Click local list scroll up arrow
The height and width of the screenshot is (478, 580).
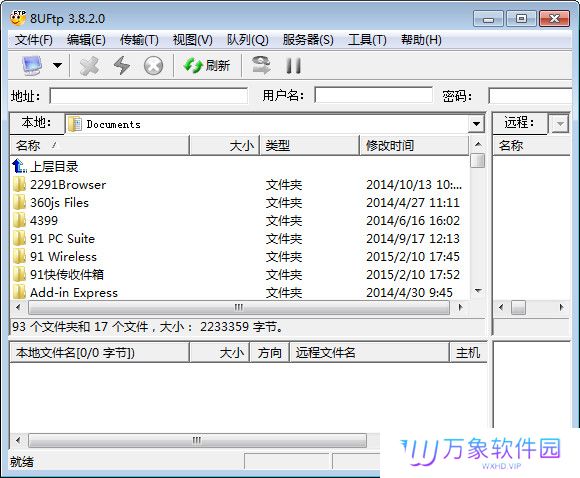pos(478,144)
